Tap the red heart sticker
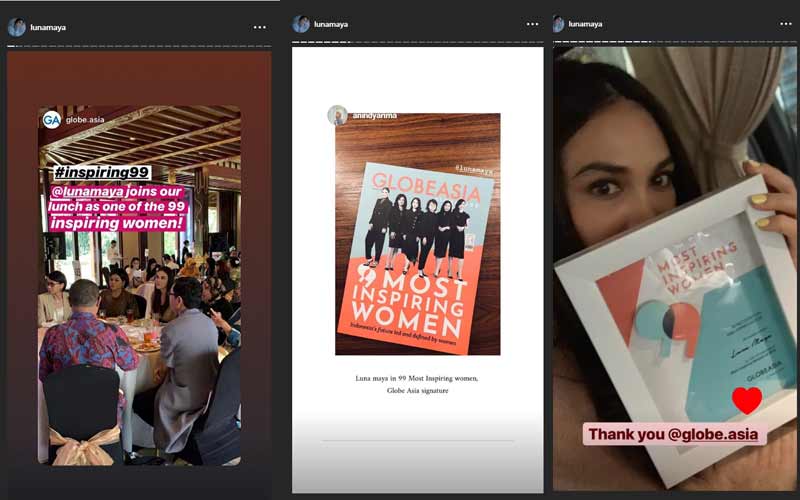 [x=747, y=400]
